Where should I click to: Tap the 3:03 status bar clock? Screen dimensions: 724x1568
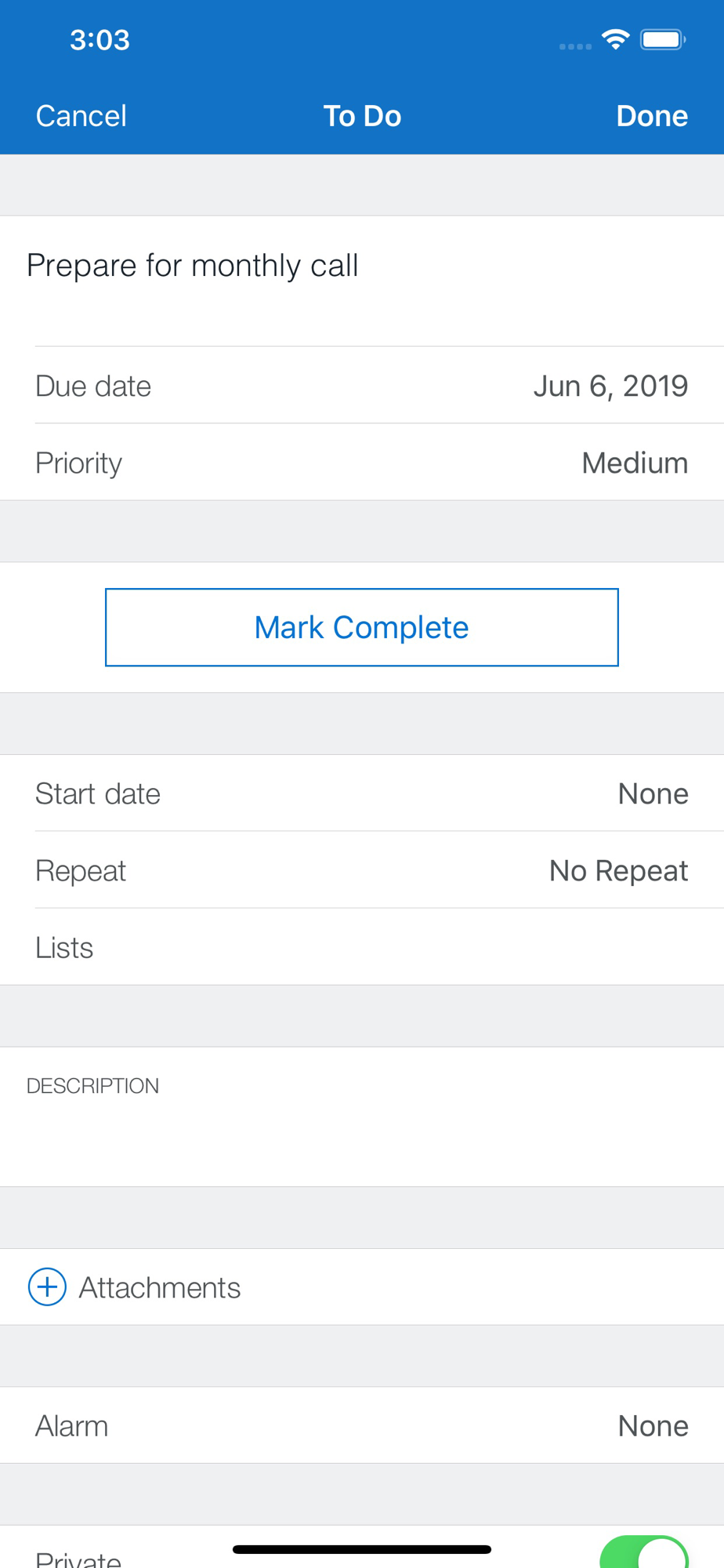pos(100,40)
